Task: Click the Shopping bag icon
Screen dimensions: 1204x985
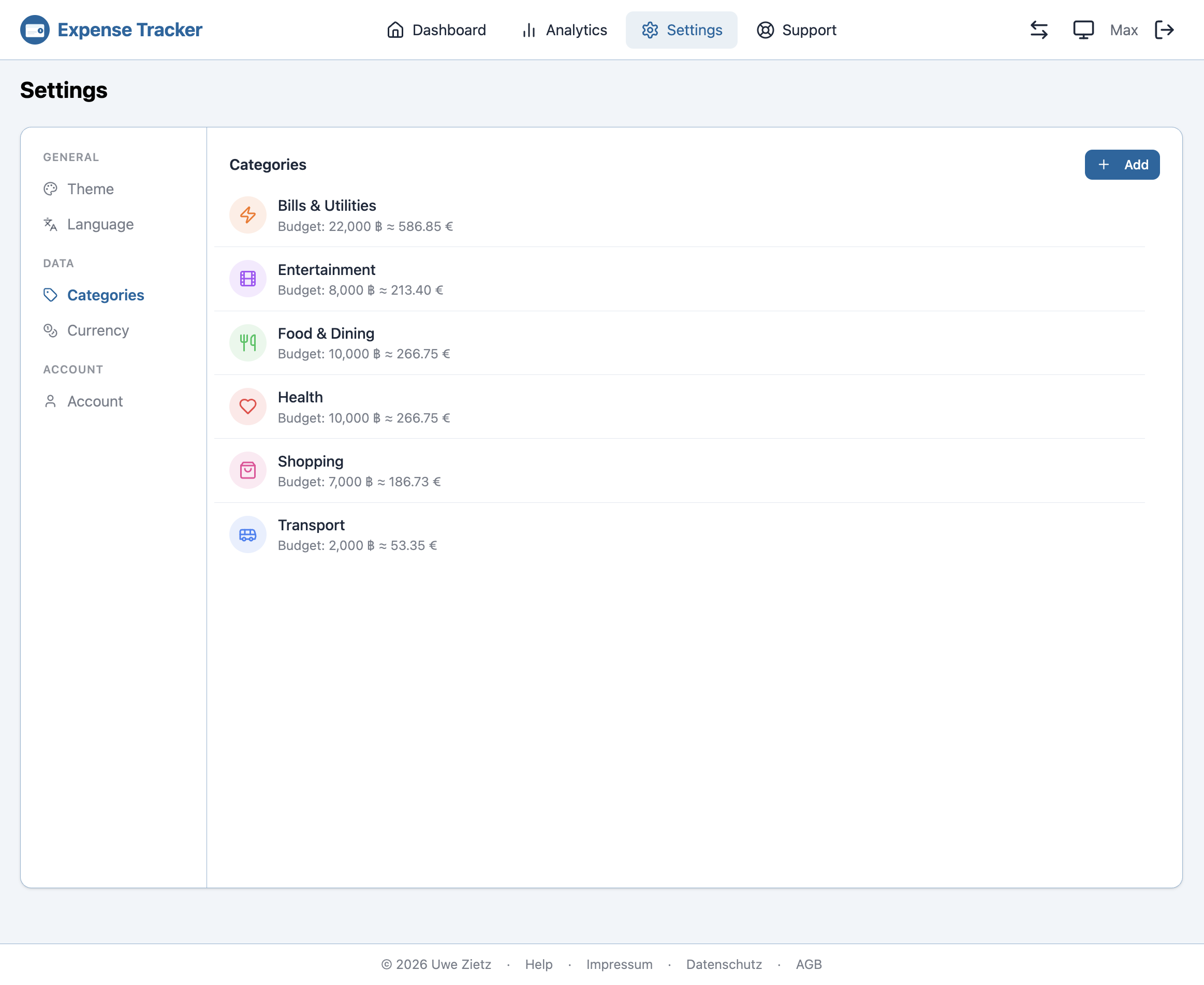Action: click(248, 470)
